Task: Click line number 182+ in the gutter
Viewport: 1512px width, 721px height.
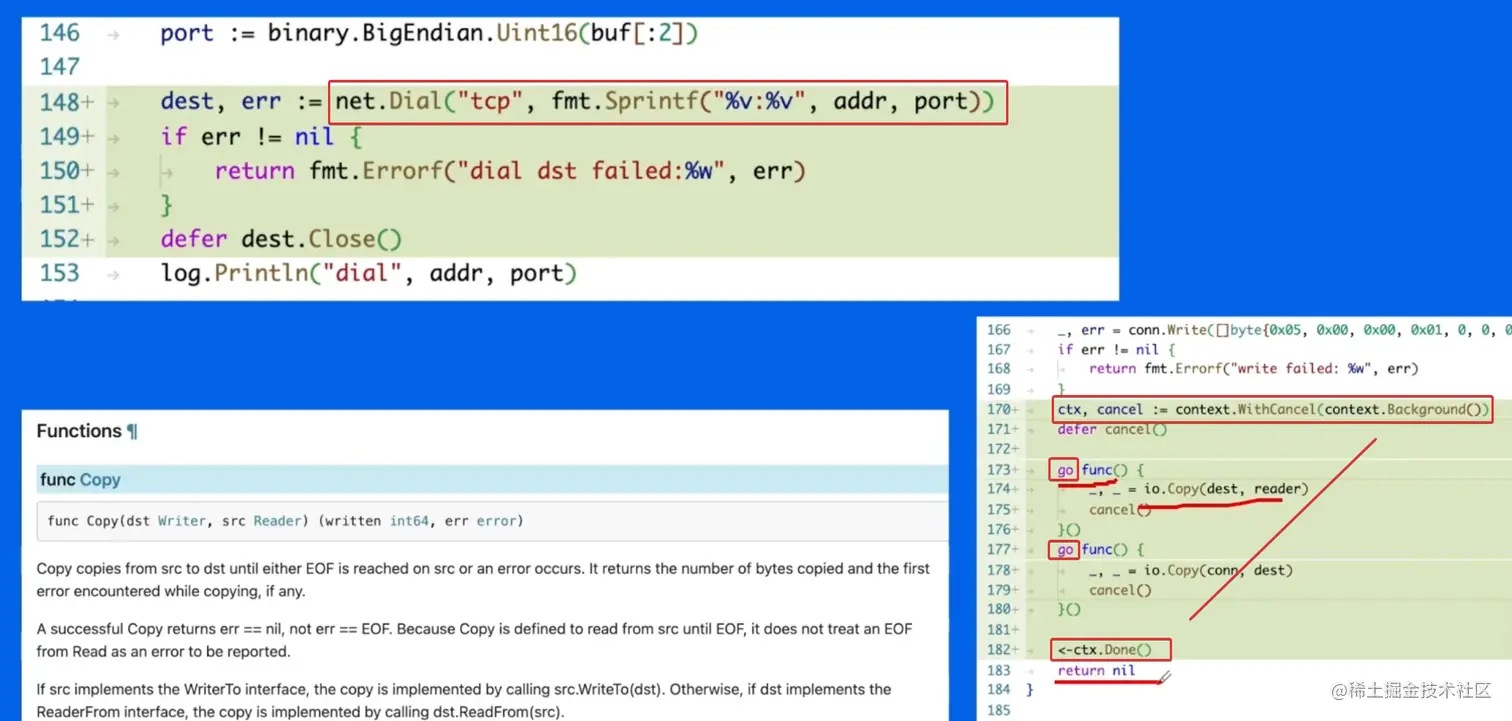Action: pos(1001,650)
